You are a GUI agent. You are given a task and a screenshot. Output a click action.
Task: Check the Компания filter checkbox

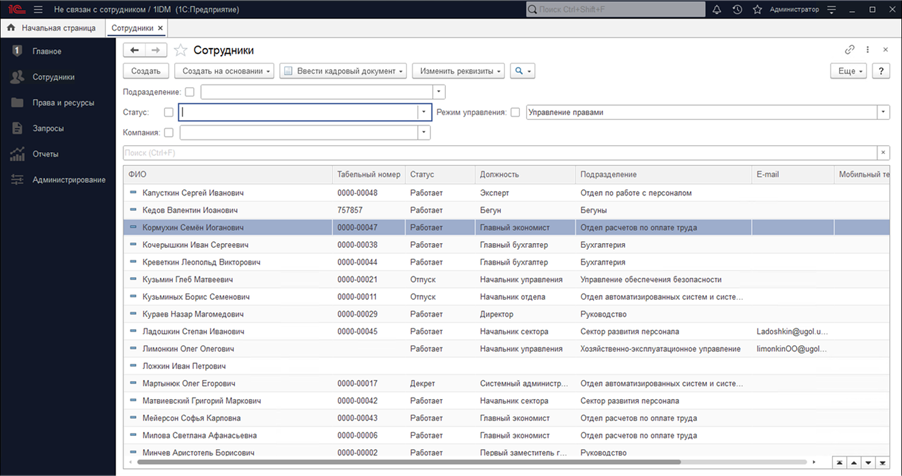coord(168,132)
